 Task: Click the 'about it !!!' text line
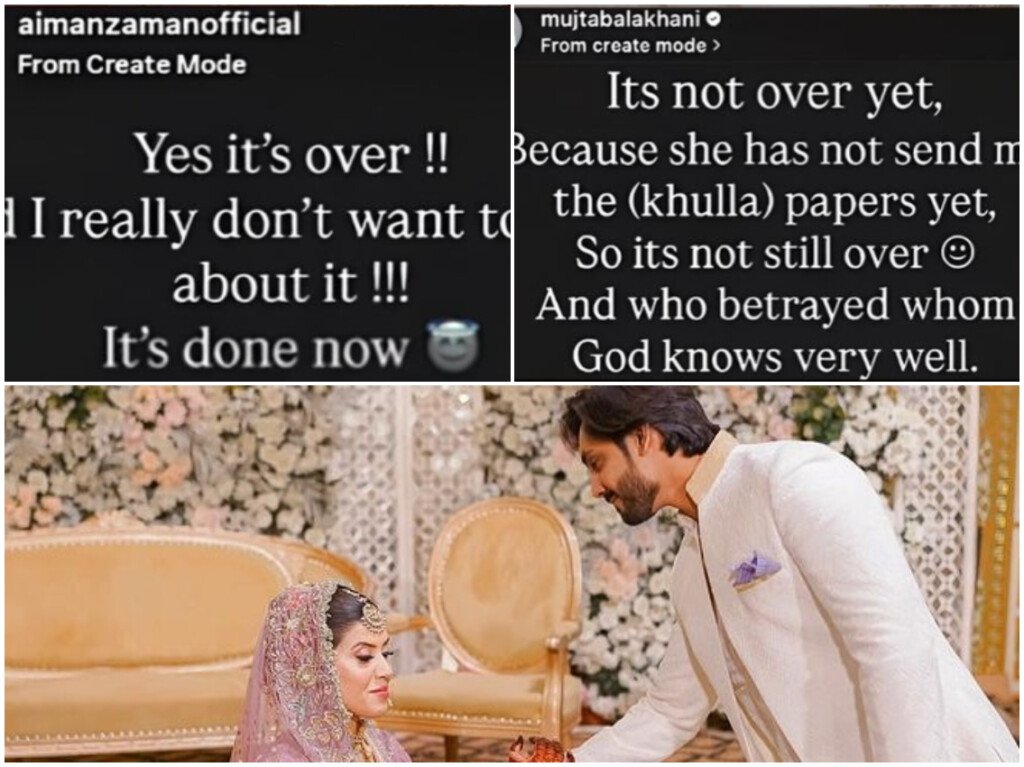(x=291, y=284)
